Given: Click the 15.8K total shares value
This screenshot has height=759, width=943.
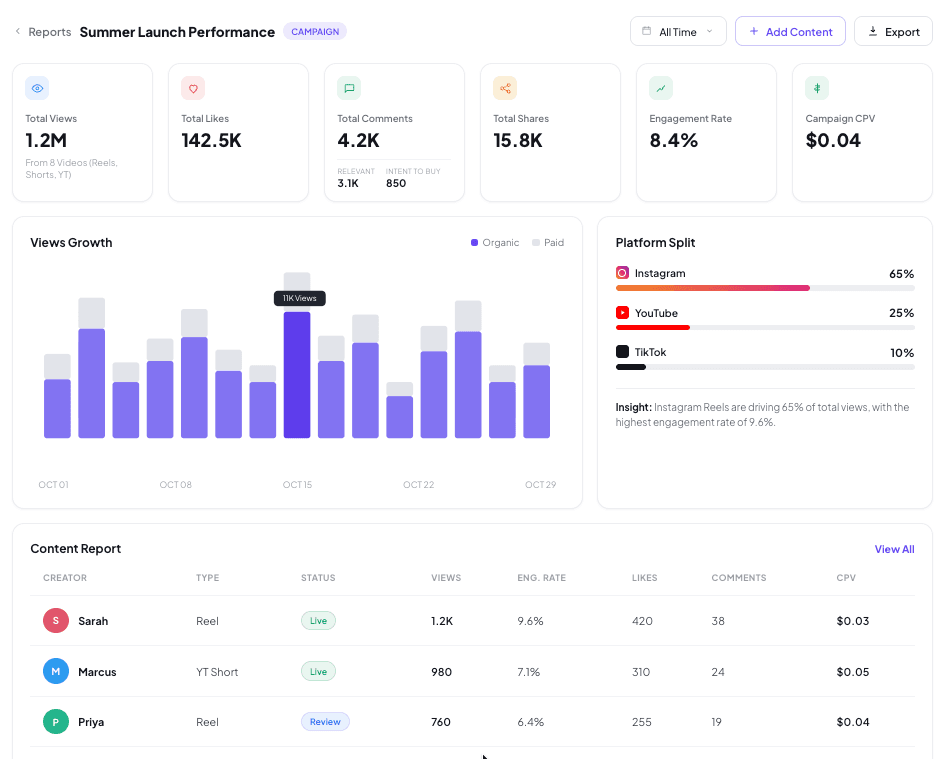Looking at the screenshot, I should pos(518,141).
